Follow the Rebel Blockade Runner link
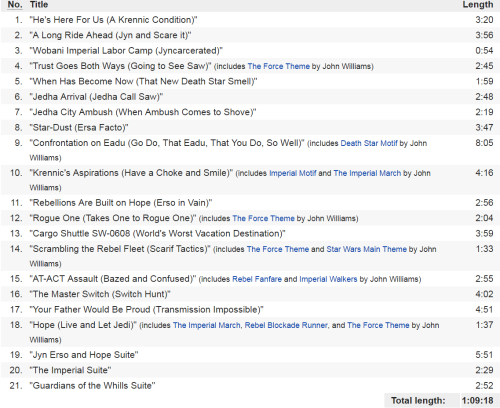The image size is (500, 408). (x=286, y=325)
